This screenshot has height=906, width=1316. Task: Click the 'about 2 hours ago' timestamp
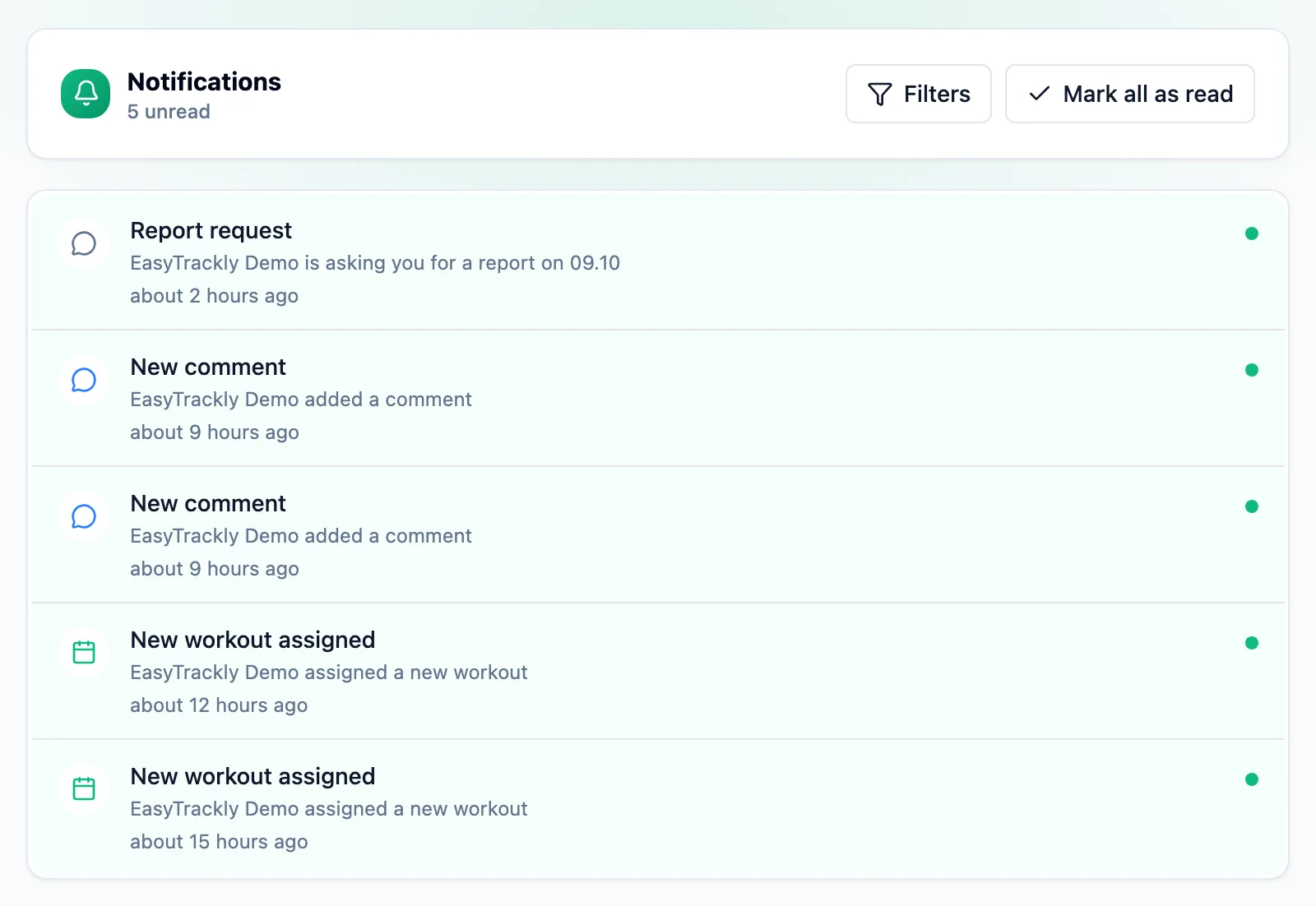[x=215, y=296]
